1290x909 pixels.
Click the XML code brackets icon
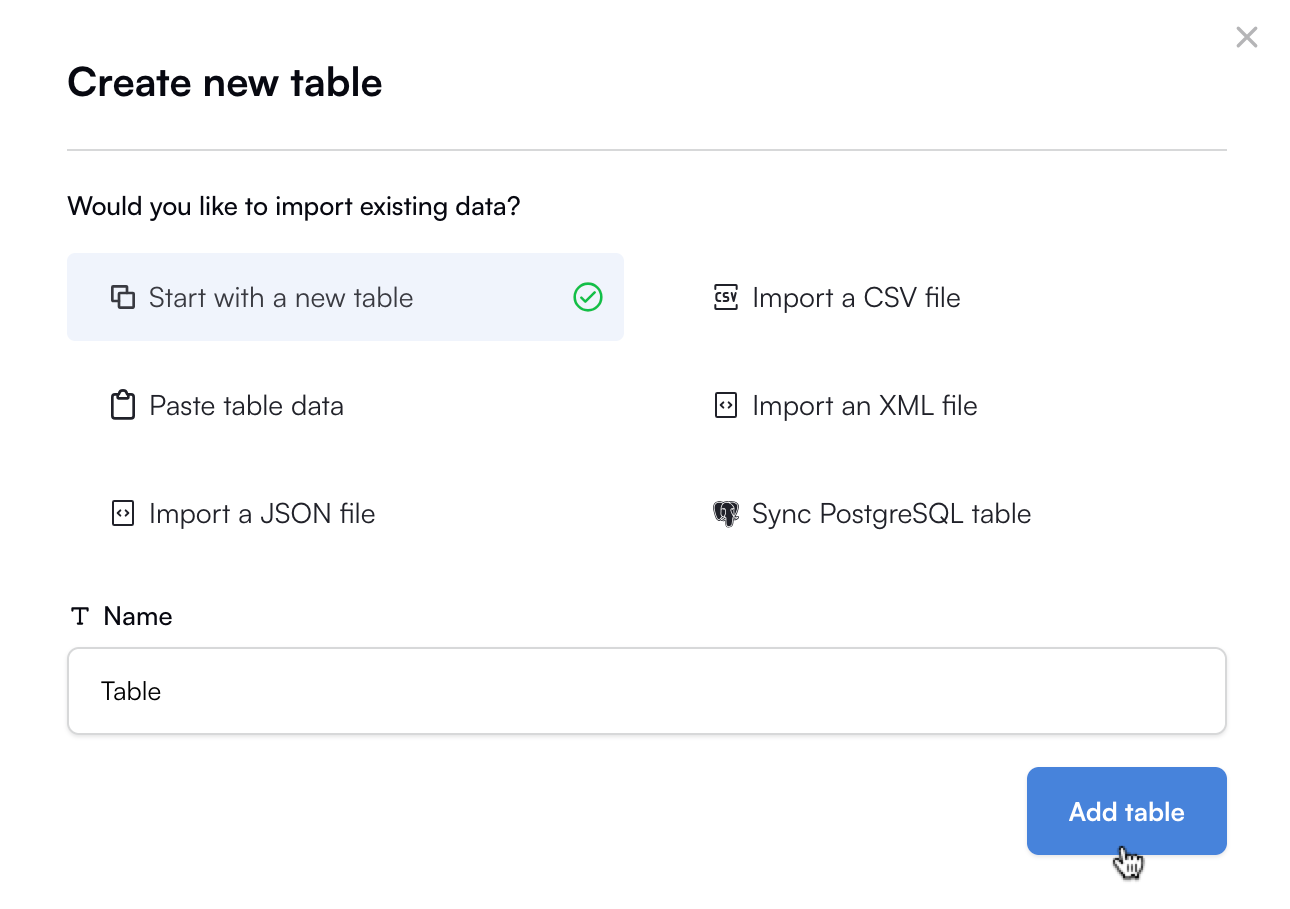pyautogui.click(x=724, y=405)
